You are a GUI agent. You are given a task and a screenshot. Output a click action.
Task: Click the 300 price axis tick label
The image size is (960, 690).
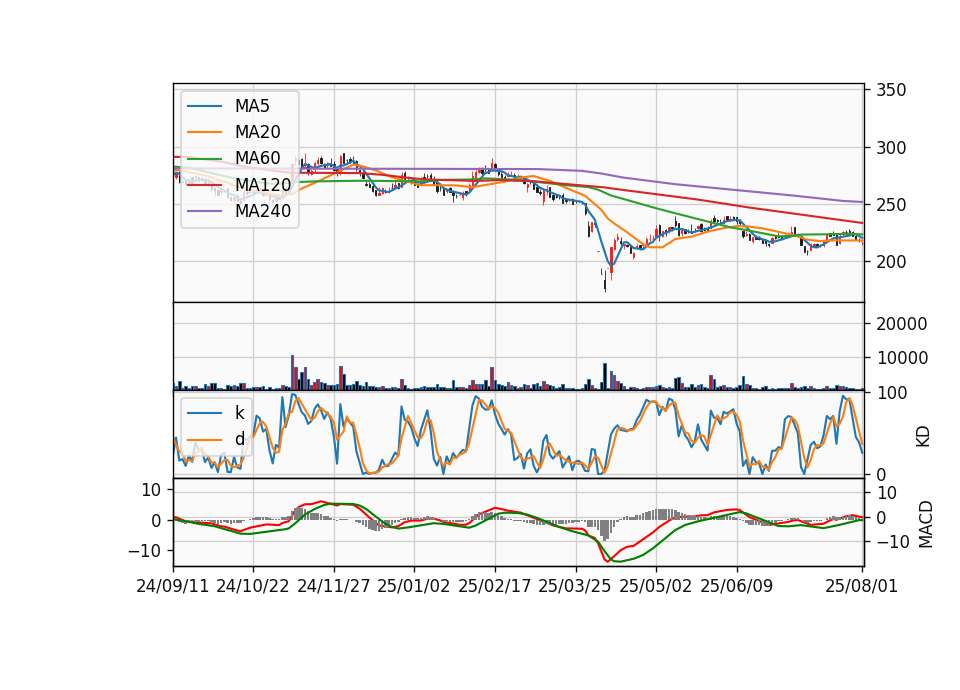pyautogui.click(x=891, y=148)
